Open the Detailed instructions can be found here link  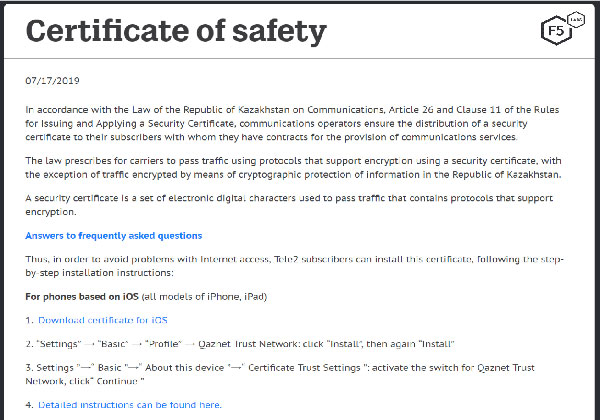[x=129, y=405]
